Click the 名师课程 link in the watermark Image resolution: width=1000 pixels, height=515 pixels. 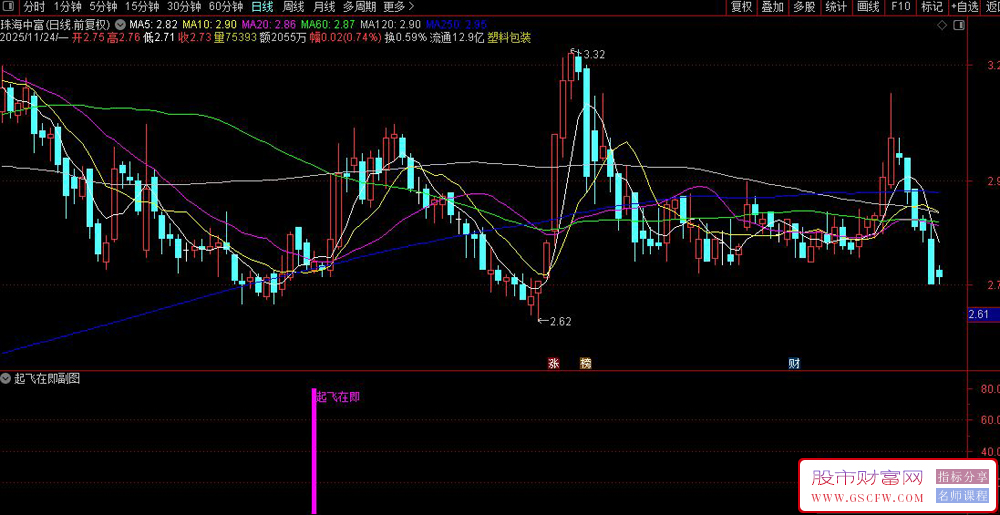[962, 496]
